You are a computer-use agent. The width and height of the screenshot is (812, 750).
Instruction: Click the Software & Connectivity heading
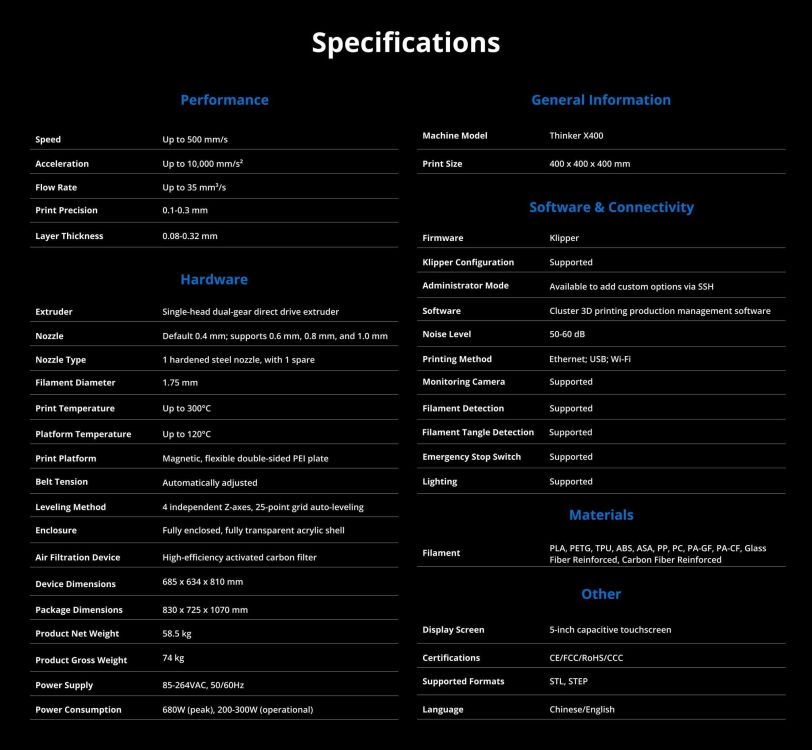[611, 207]
